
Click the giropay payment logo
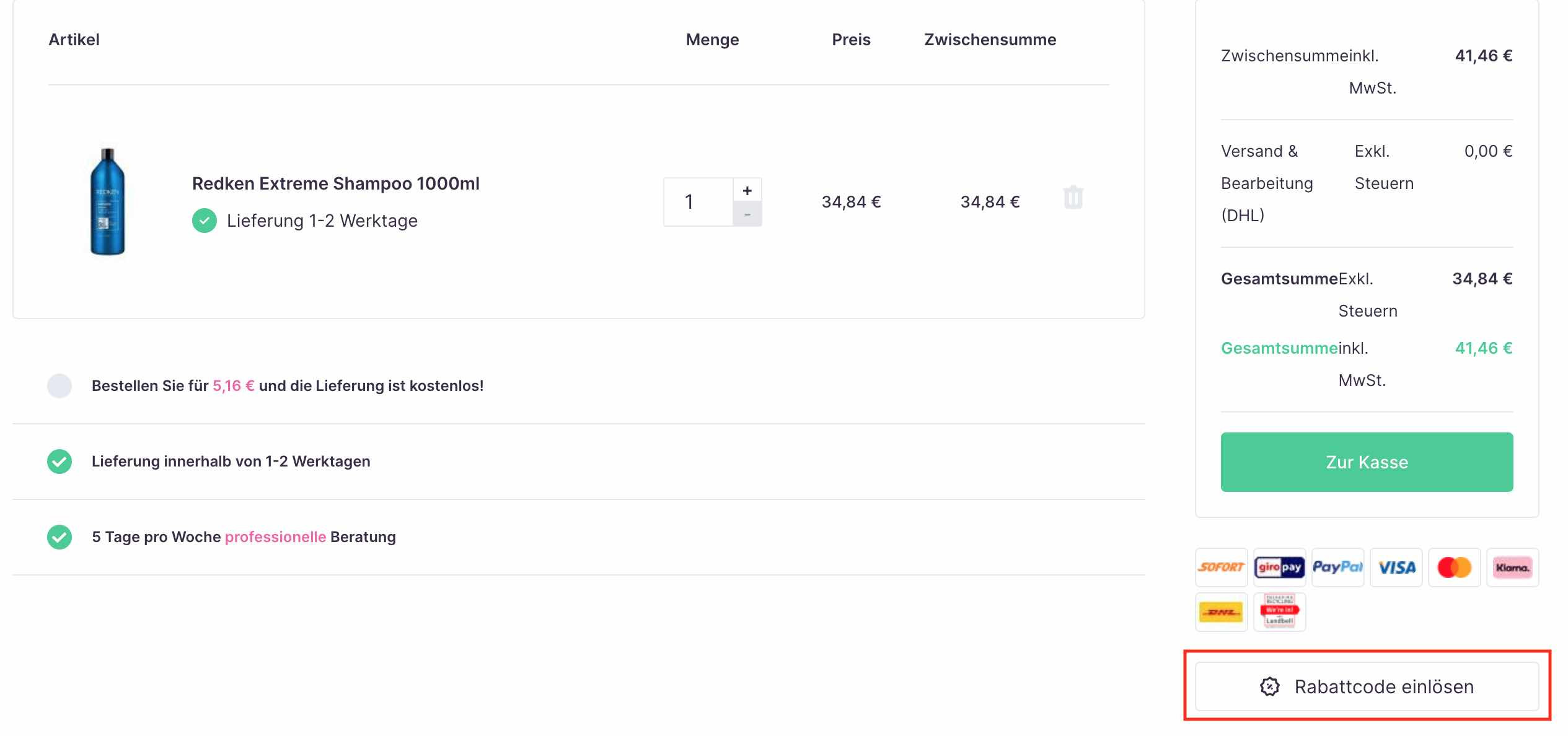tap(1279, 567)
